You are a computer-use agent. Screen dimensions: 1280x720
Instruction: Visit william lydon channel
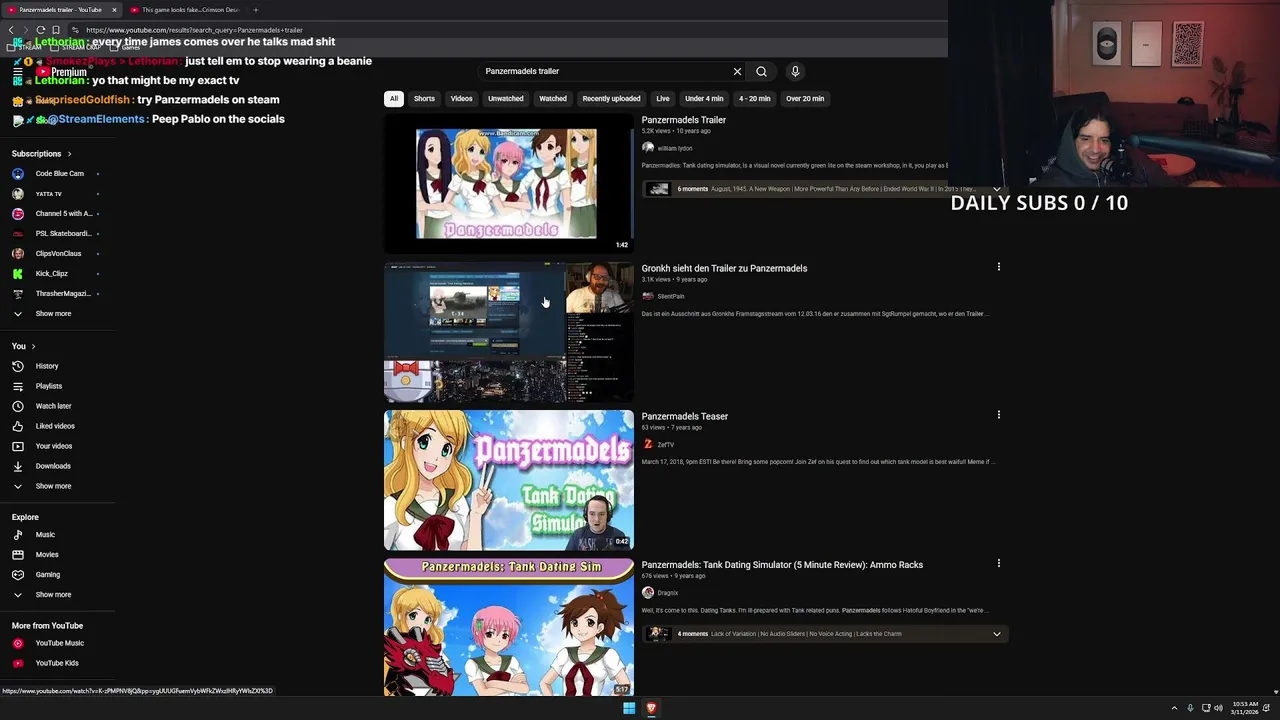tap(674, 148)
